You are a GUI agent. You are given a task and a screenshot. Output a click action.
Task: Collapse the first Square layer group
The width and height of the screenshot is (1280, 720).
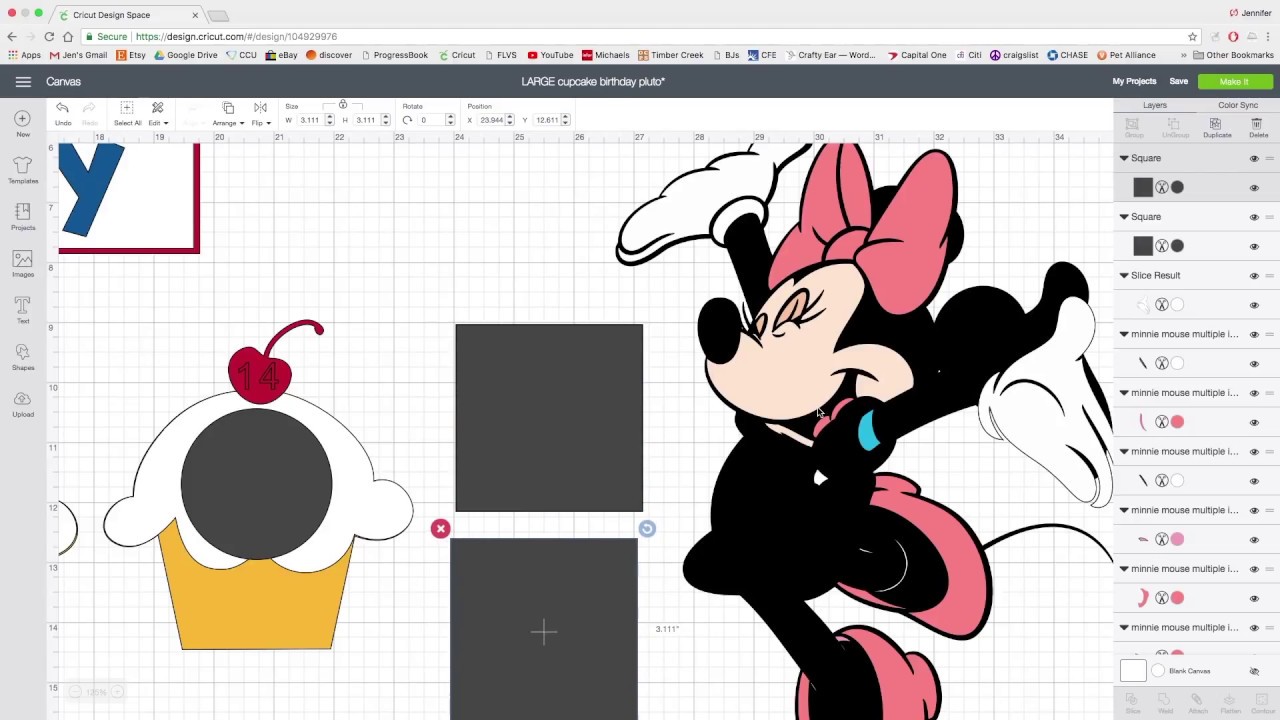coord(1124,158)
